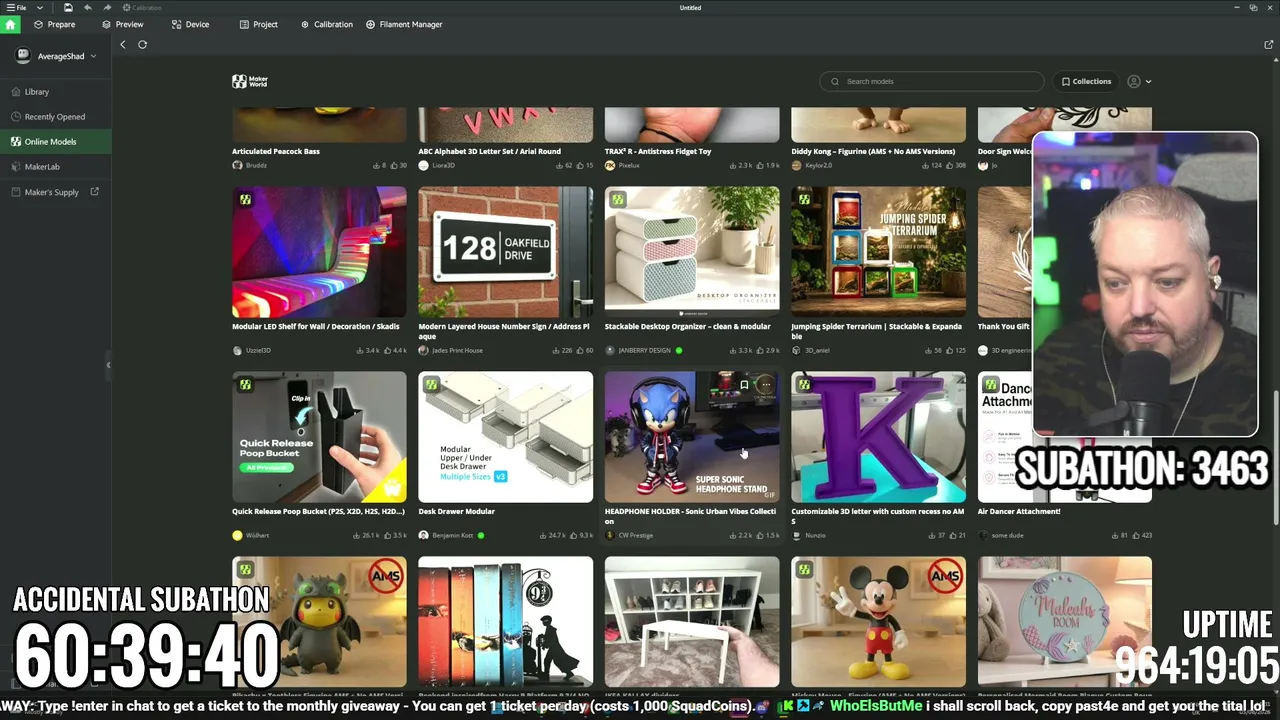Switch to the Prepare tab
The height and width of the screenshot is (720, 1280).
55,24
